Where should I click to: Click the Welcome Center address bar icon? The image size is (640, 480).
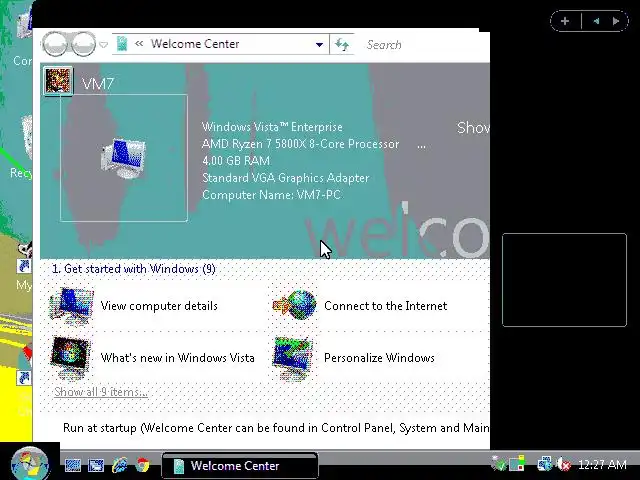[x=122, y=44]
